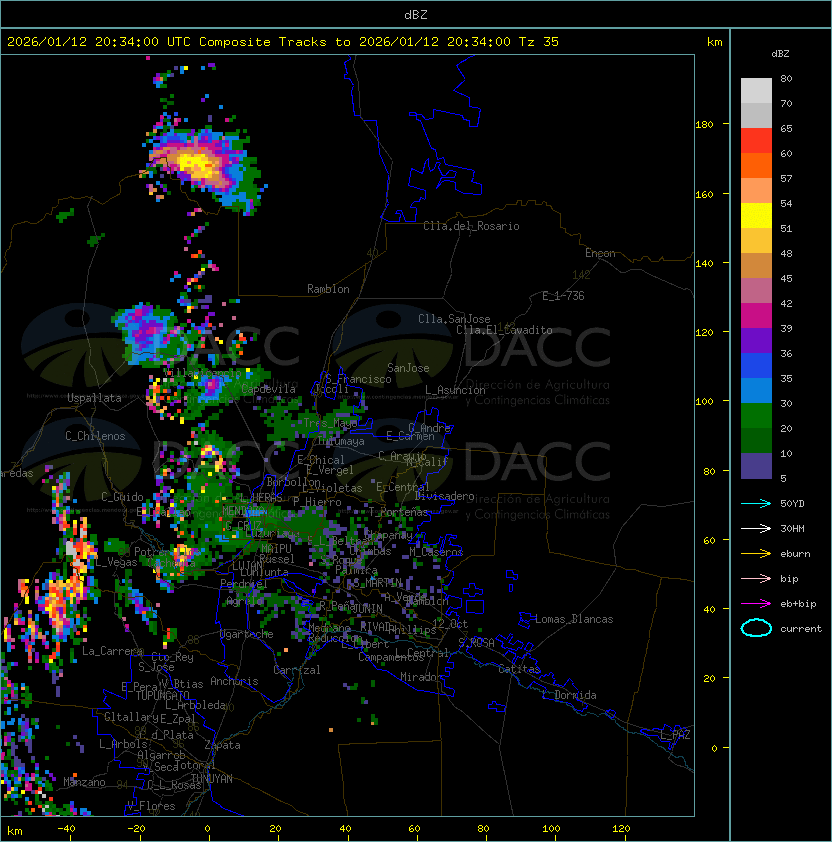Click the '120' km tick on bottom axis
Screen dimensions: 832x842
coord(620,829)
